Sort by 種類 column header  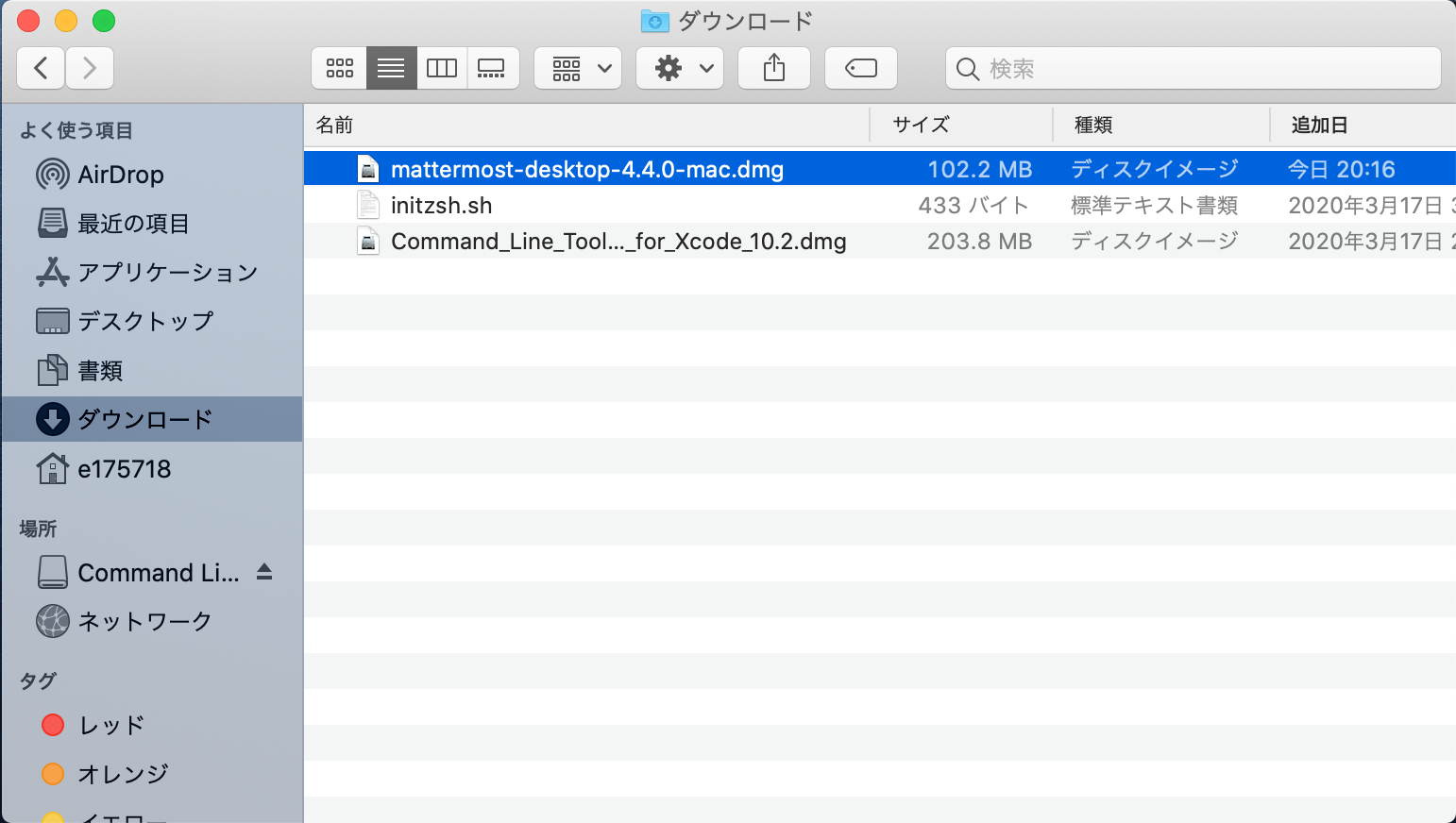[x=1161, y=125]
